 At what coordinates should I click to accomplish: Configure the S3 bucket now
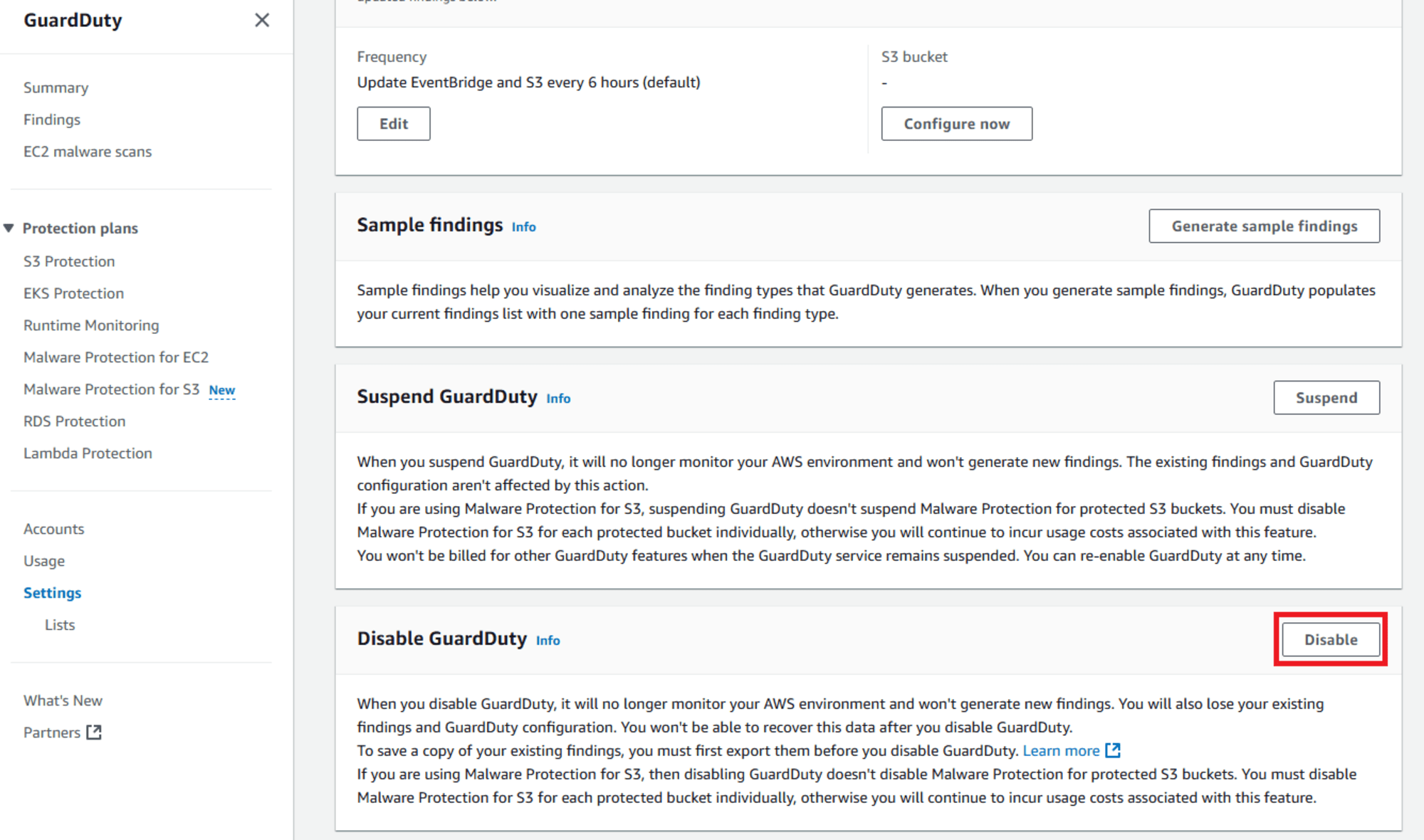click(x=956, y=123)
